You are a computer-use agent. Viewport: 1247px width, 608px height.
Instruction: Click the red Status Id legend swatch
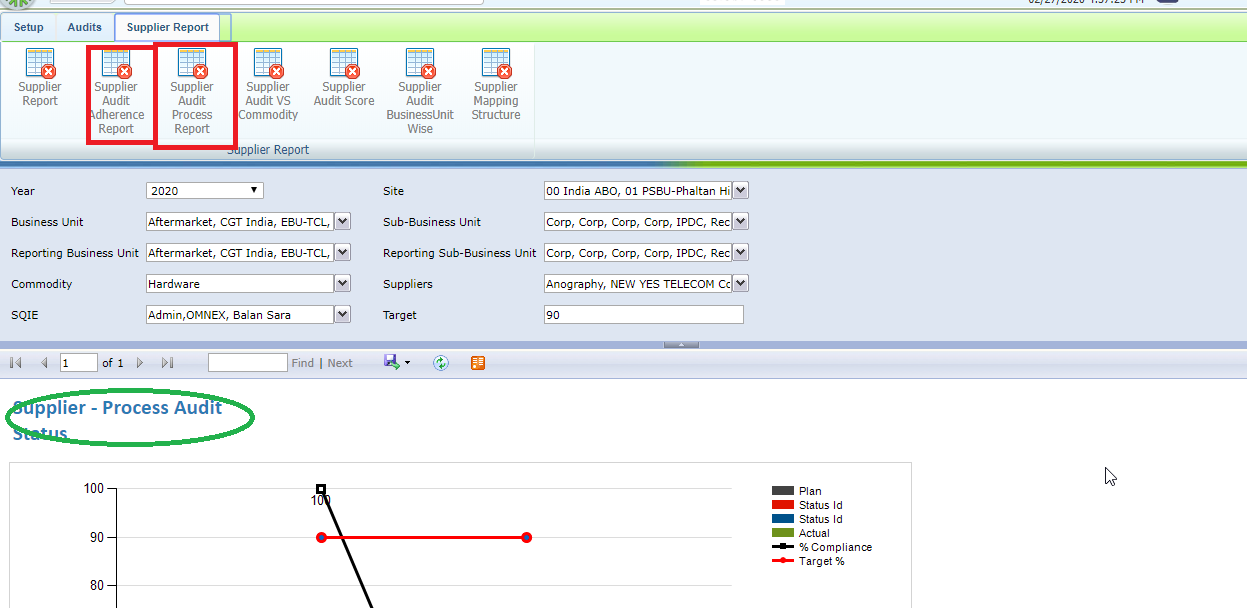(783, 505)
